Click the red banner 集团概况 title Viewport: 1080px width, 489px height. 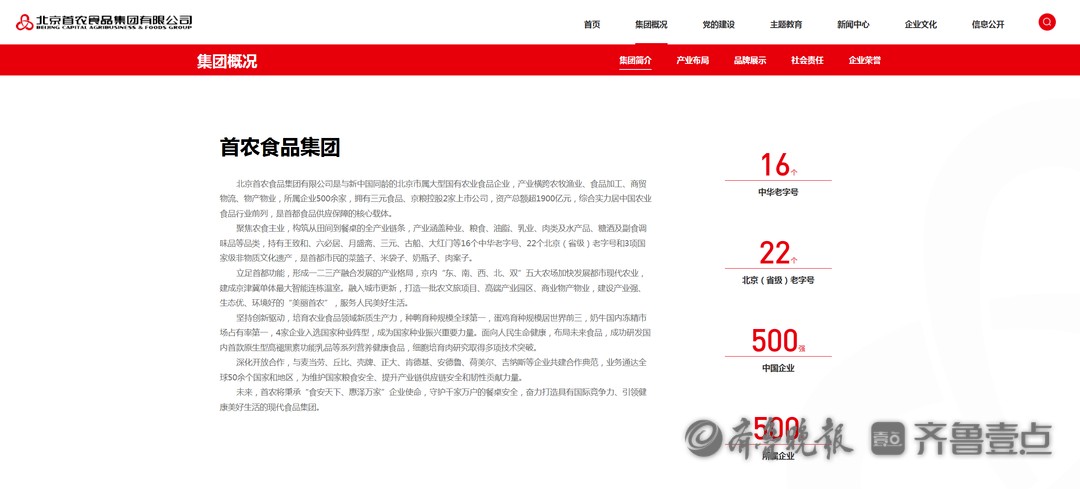point(227,61)
